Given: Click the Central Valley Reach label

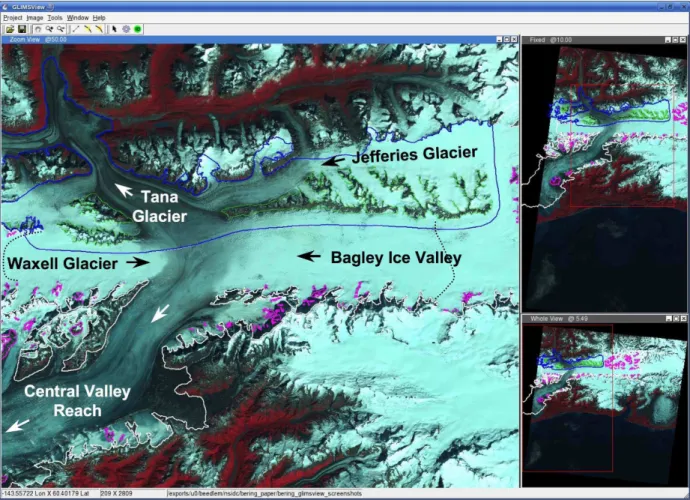Looking at the screenshot, I should pyautogui.click(x=77, y=401).
